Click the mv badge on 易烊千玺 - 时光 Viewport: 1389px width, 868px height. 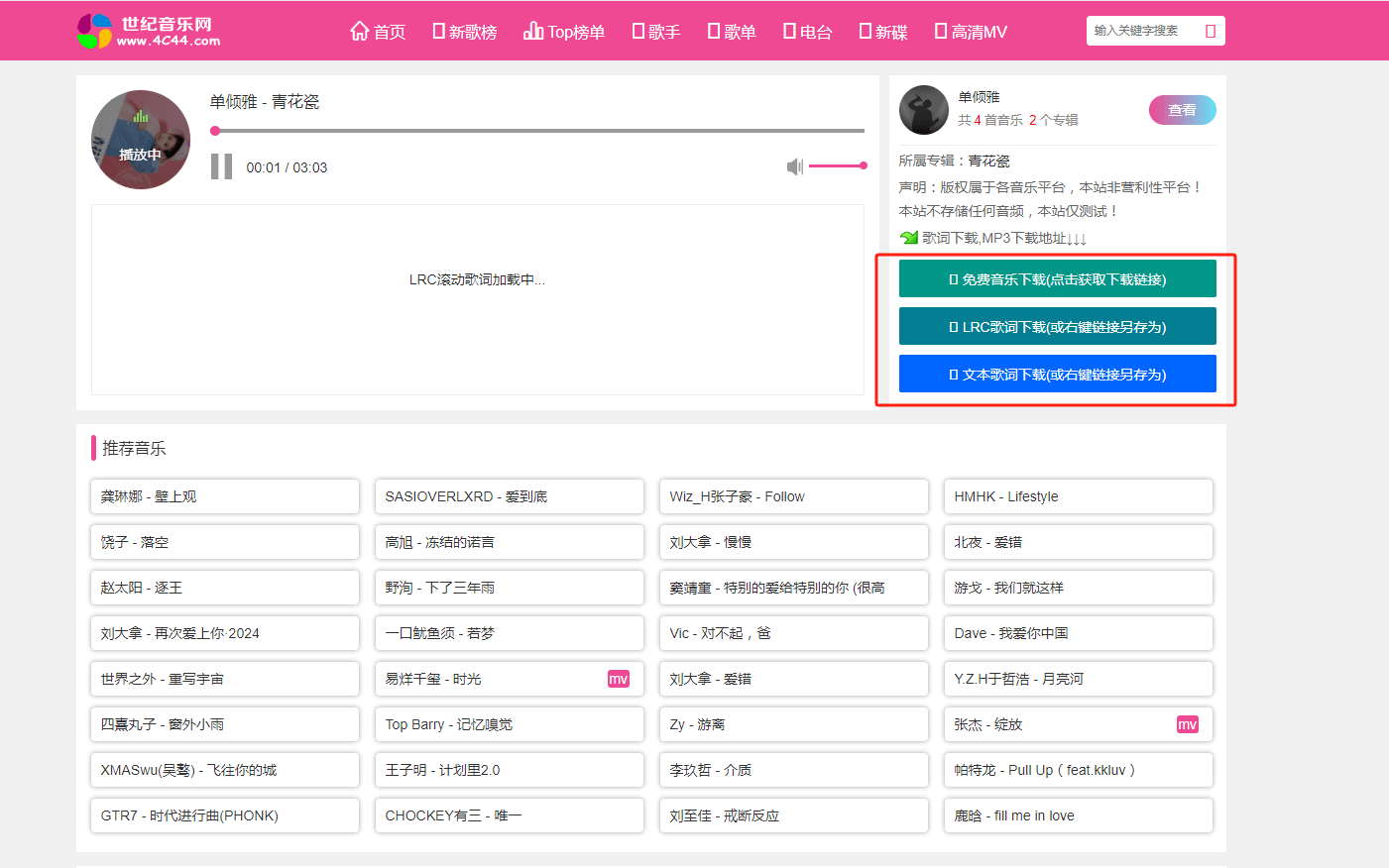pos(619,679)
